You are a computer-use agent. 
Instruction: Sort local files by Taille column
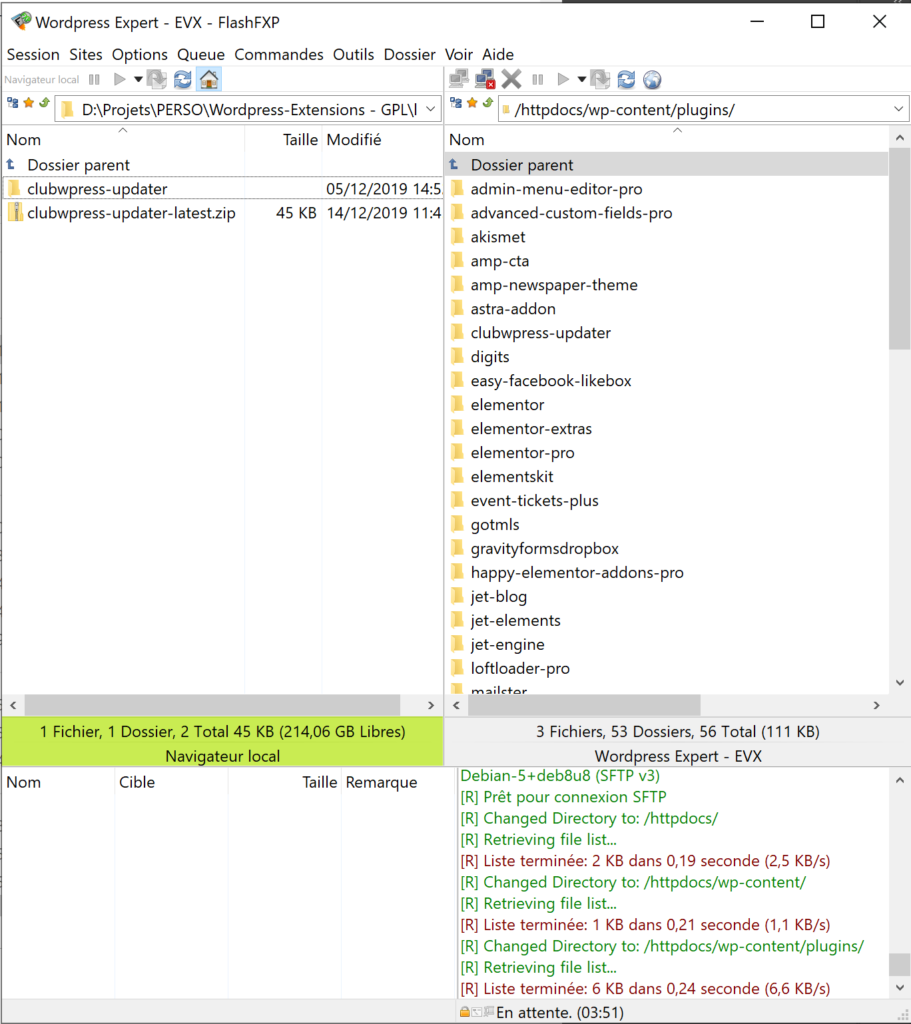click(x=283, y=139)
